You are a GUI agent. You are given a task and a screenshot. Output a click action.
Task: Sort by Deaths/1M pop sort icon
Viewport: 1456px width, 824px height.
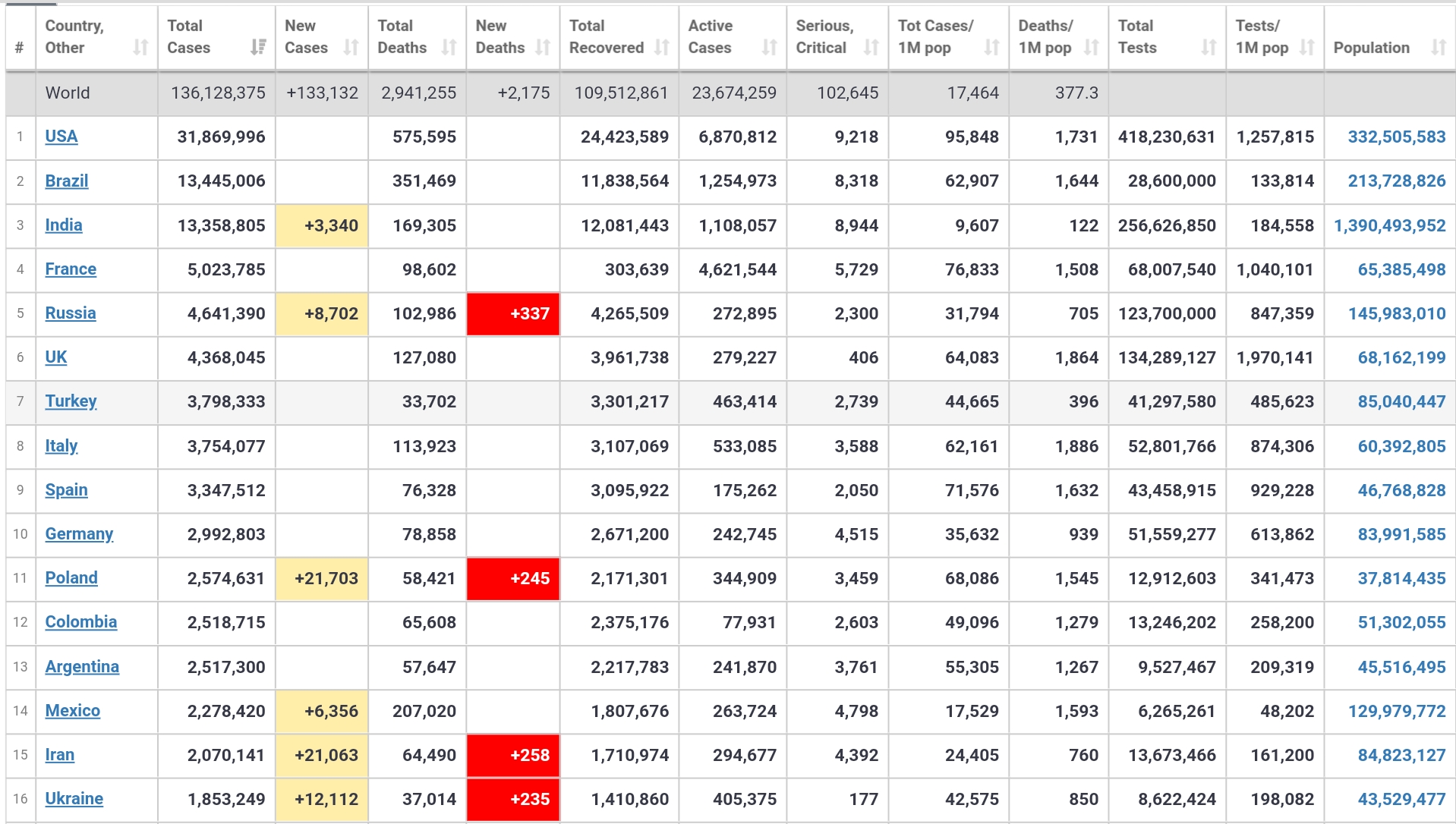click(x=1092, y=48)
